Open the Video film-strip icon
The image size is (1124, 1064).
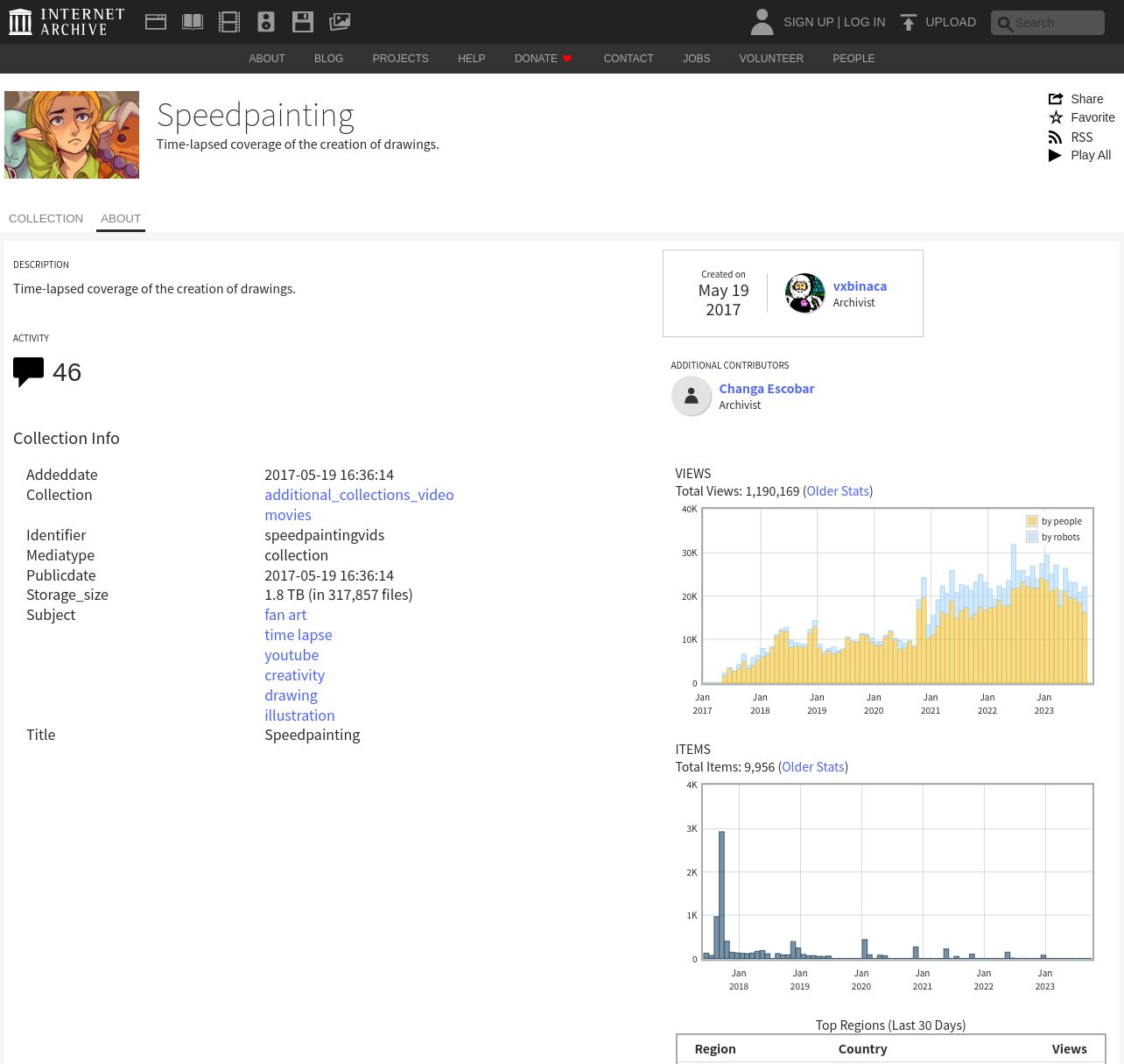point(229,22)
